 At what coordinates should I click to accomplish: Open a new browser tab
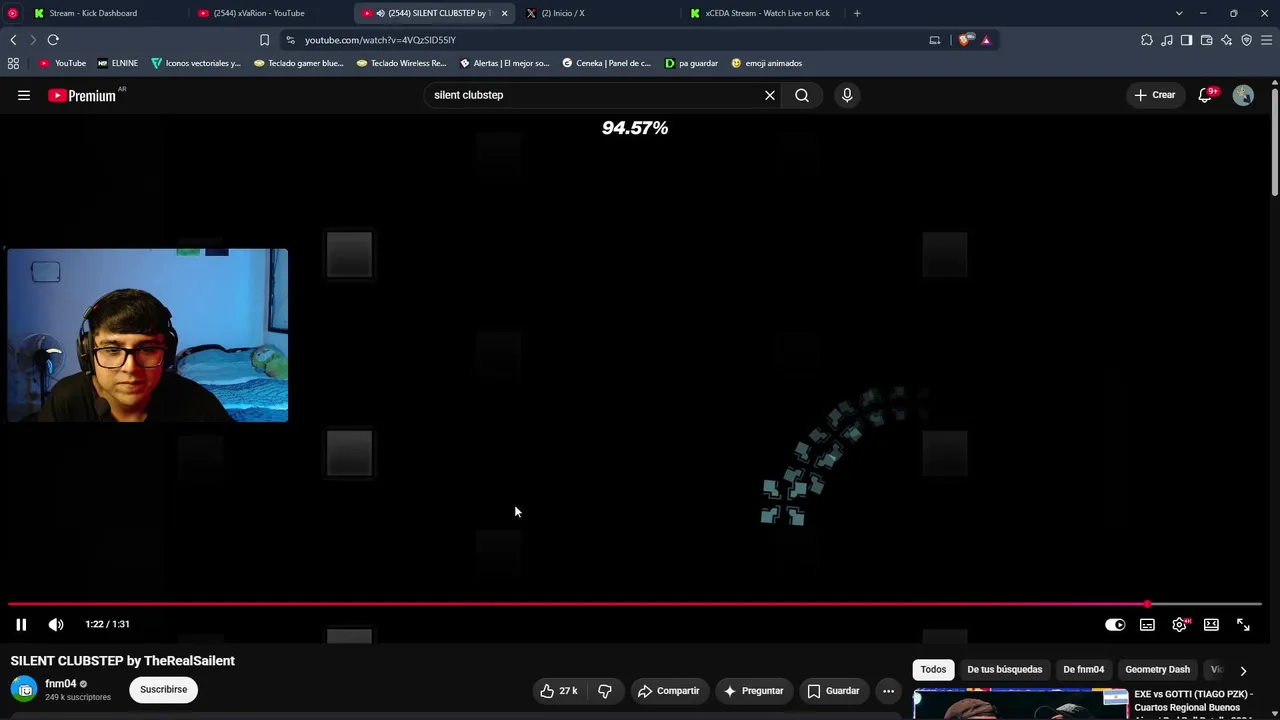[857, 13]
